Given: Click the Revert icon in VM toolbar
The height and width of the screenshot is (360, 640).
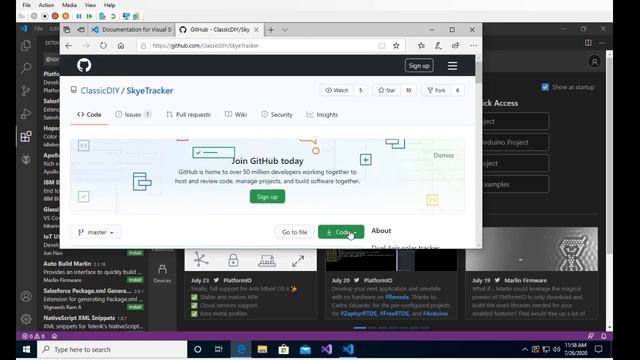Looking at the screenshot, I should point(113,16).
